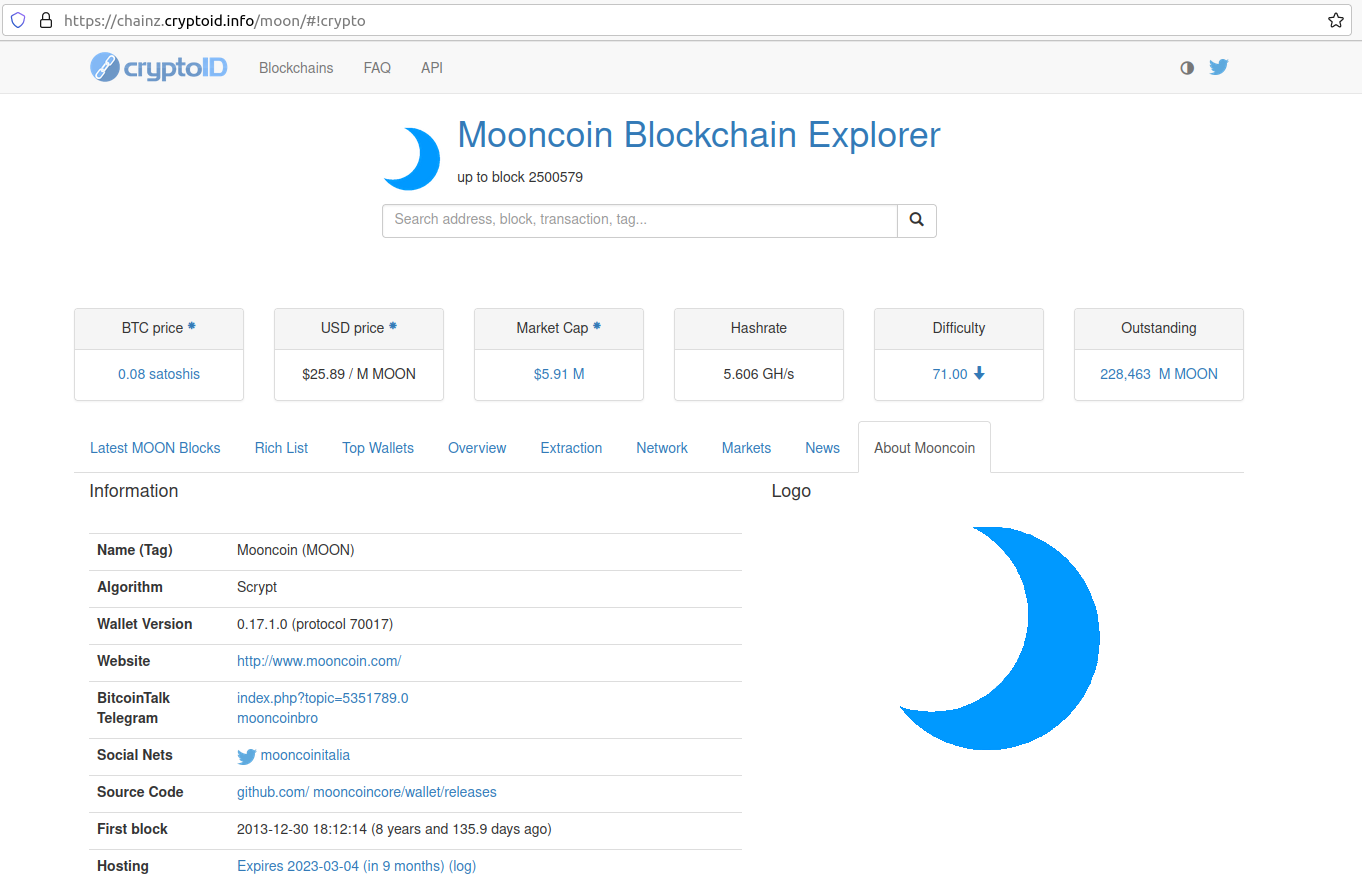Click the Outstanding card header

pyautogui.click(x=1159, y=328)
